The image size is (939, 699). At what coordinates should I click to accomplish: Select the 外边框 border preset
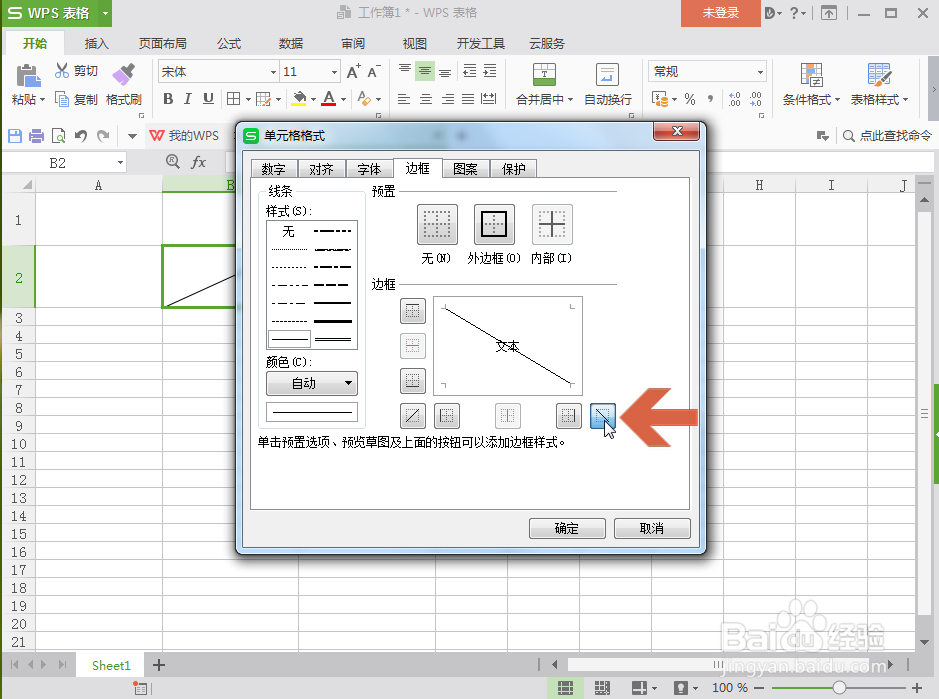[494, 225]
